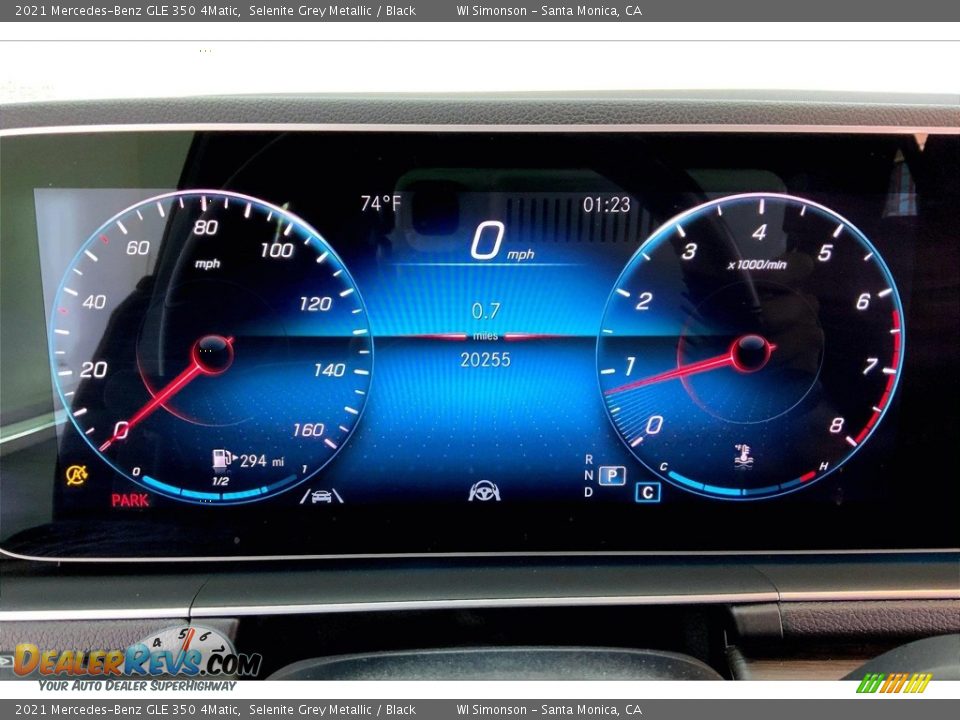Click the 4 mark on tachometer
The image size is (960, 720).
[759, 232]
